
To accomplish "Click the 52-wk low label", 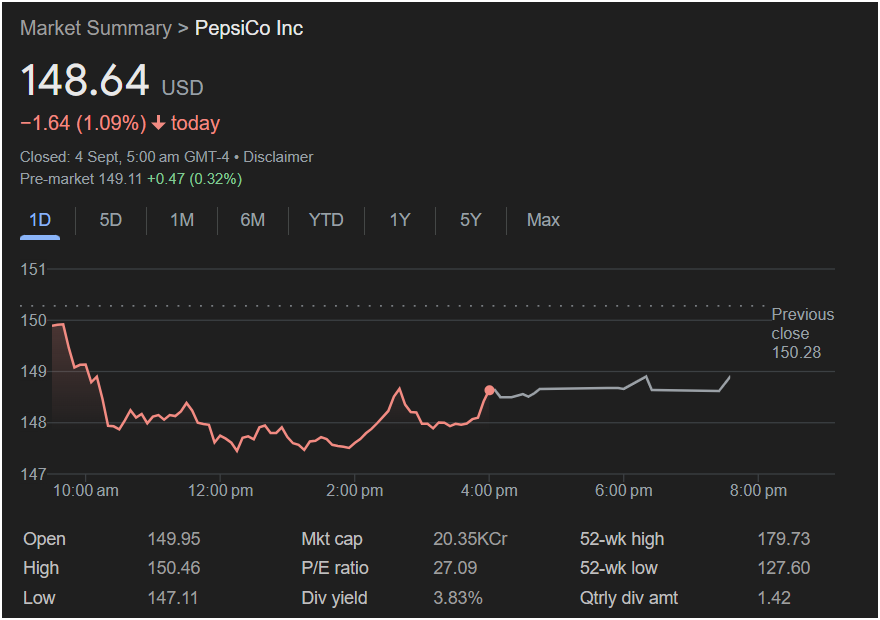I will tap(618, 568).
